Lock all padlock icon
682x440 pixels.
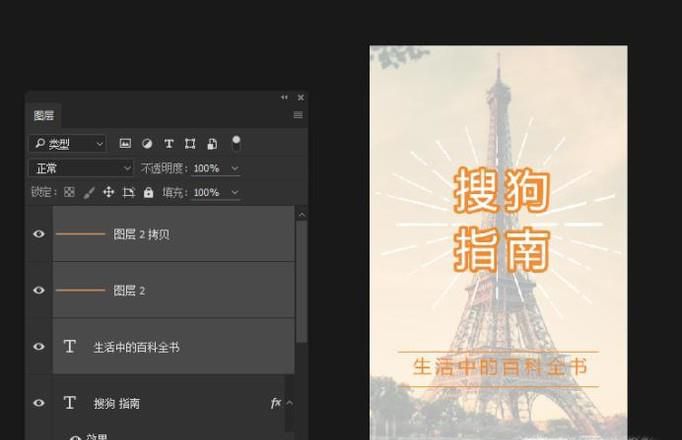pyautogui.click(x=148, y=192)
